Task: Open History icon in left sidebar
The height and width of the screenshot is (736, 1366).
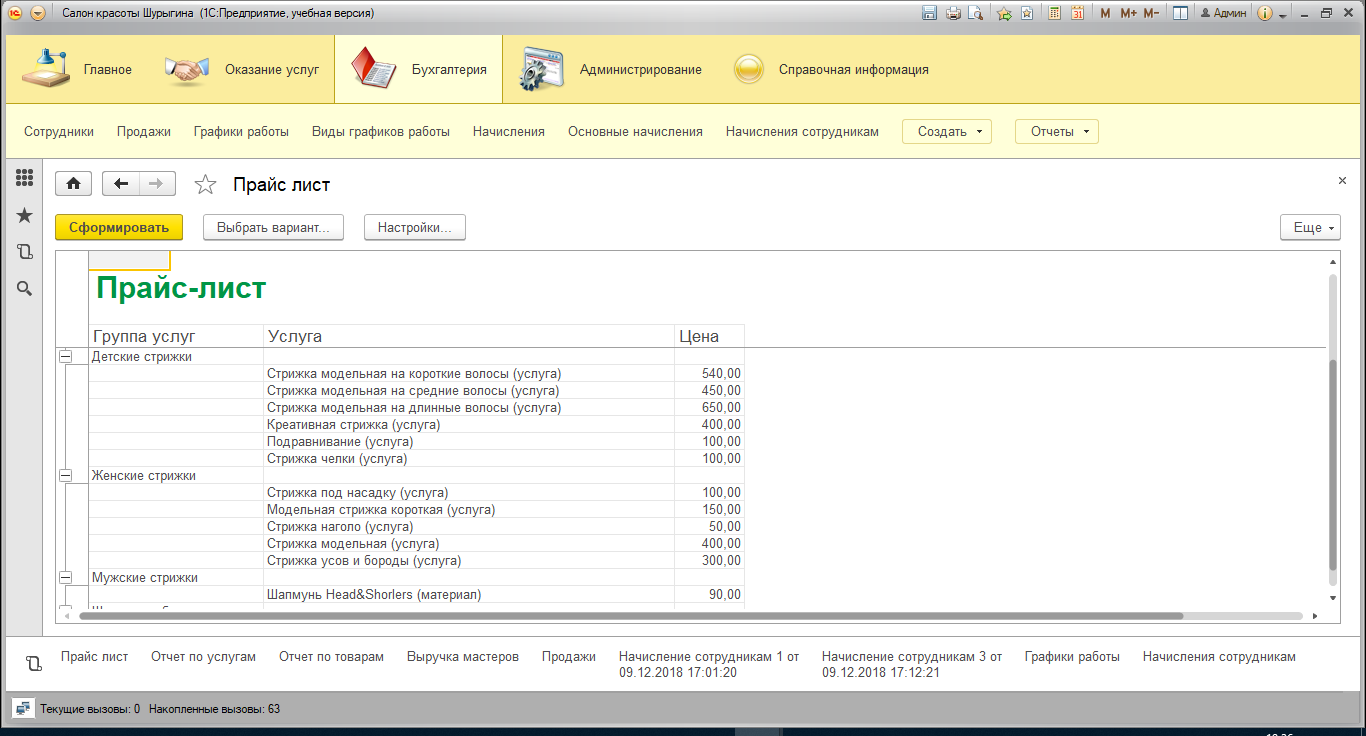Action: pyautogui.click(x=25, y=252)
